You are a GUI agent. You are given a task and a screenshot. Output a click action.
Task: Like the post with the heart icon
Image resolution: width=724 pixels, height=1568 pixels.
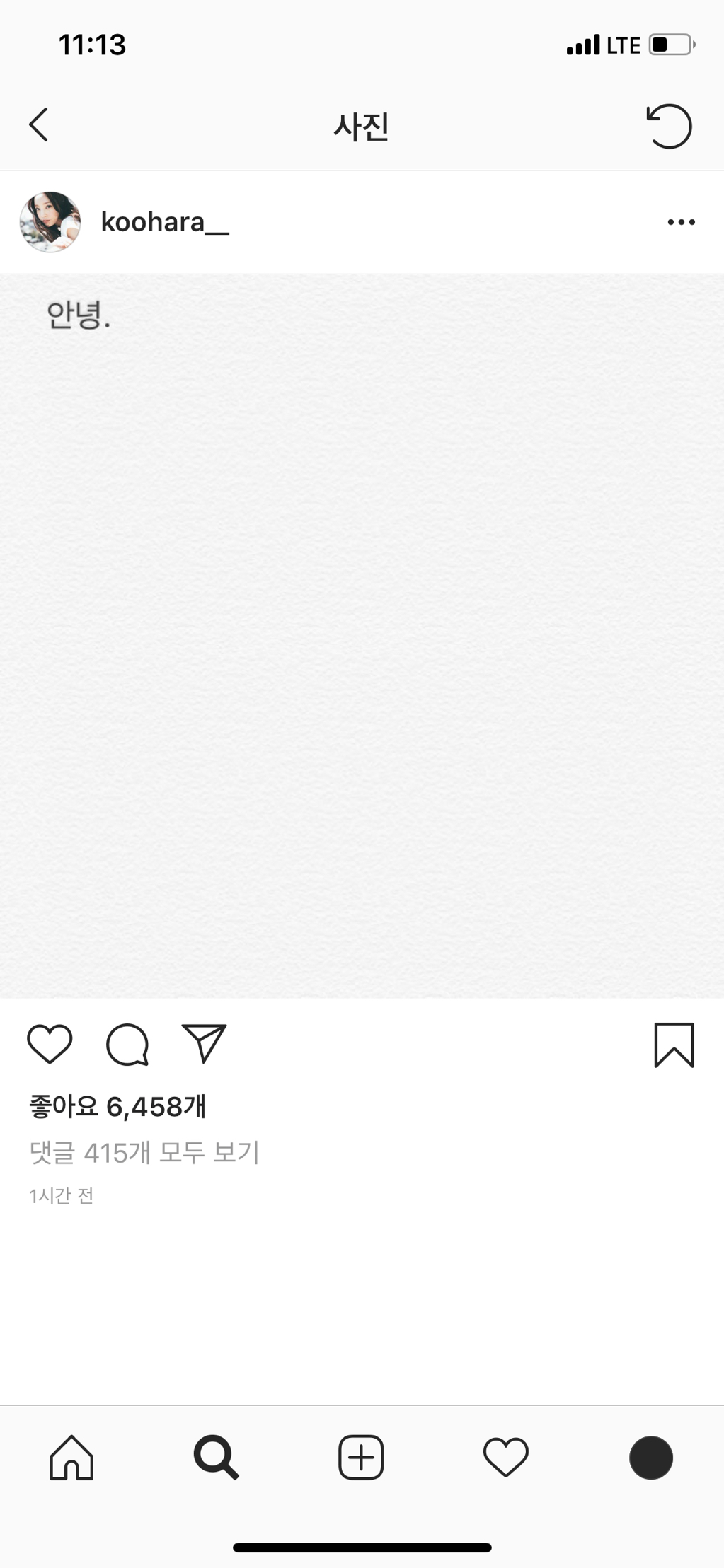coord(50,1044)
